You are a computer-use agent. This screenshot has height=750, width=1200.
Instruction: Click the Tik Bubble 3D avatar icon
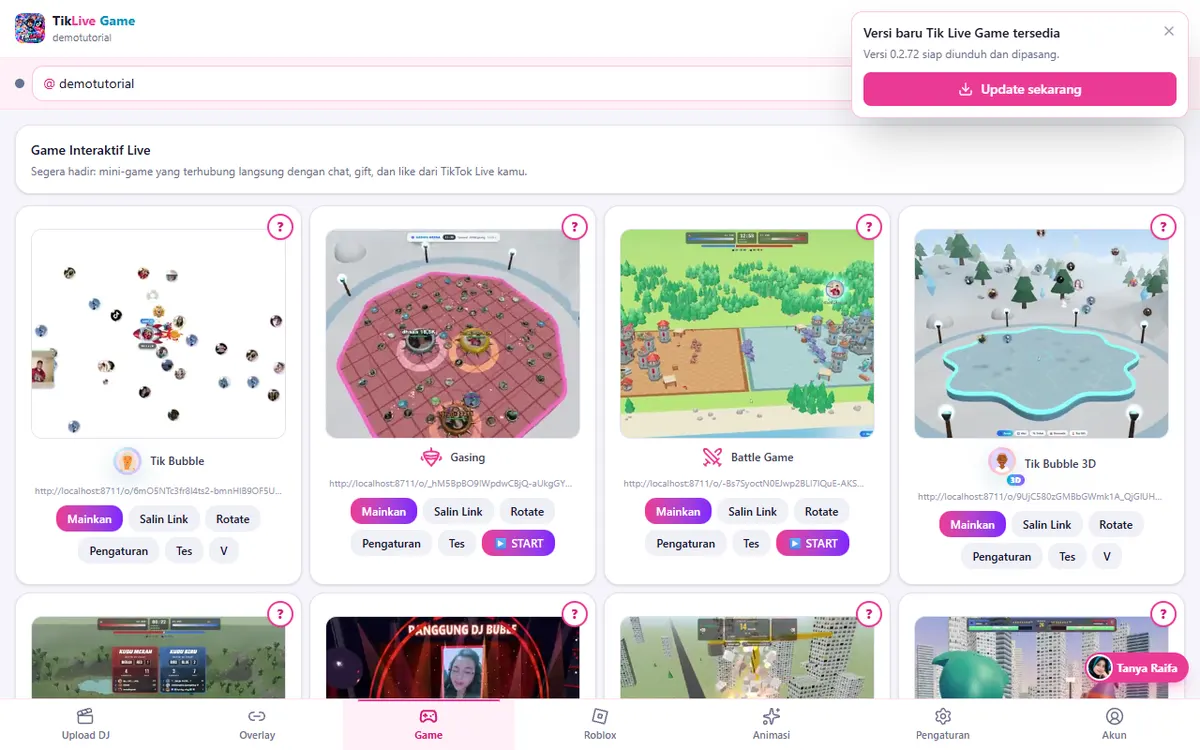[x=1002, y=462]
